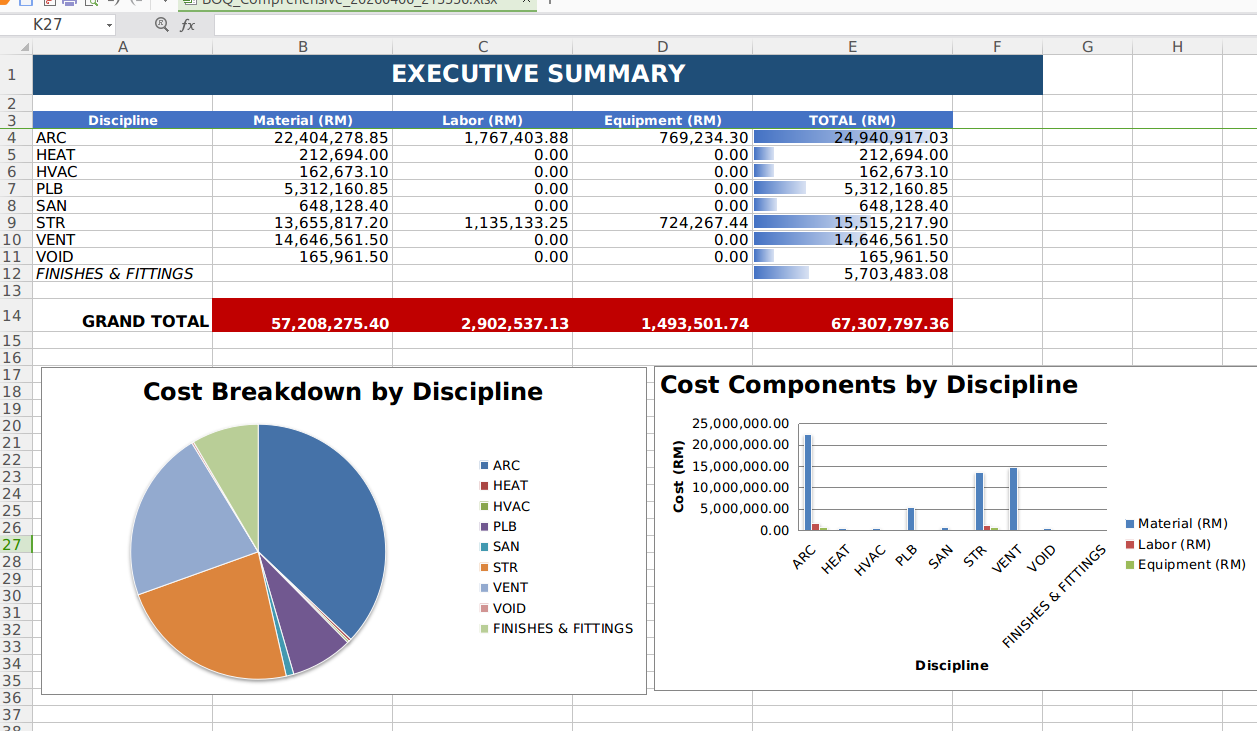Click the EXECUTIVE SUMMARY title cell
Screen dimensions: 1257x731
[537, 74]
